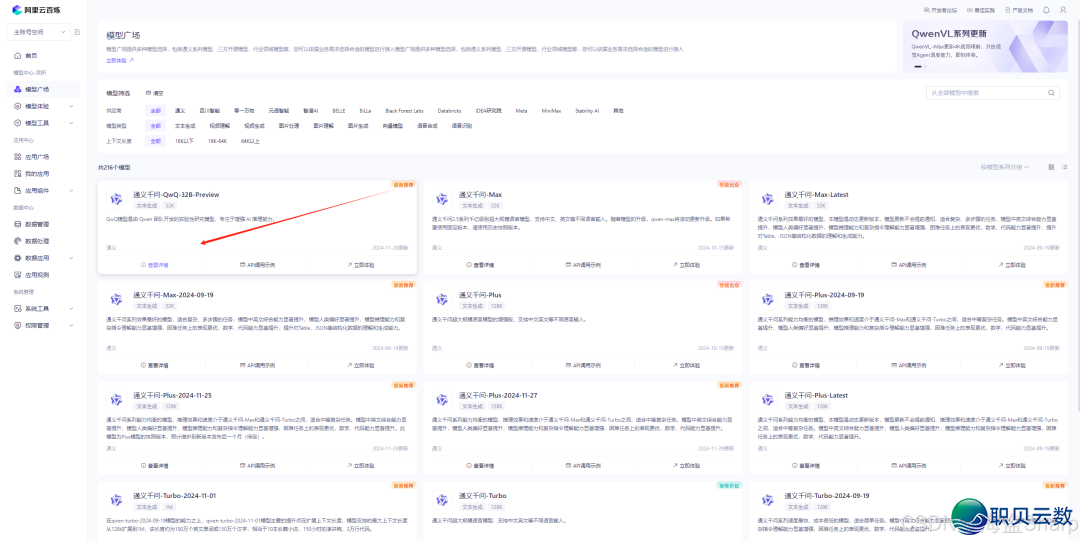The height and width of the screenshot is (541, 1080).
Task: Click the 通义千问-Turbo card title
Action: pyautogui.click(x=483, y=496)
